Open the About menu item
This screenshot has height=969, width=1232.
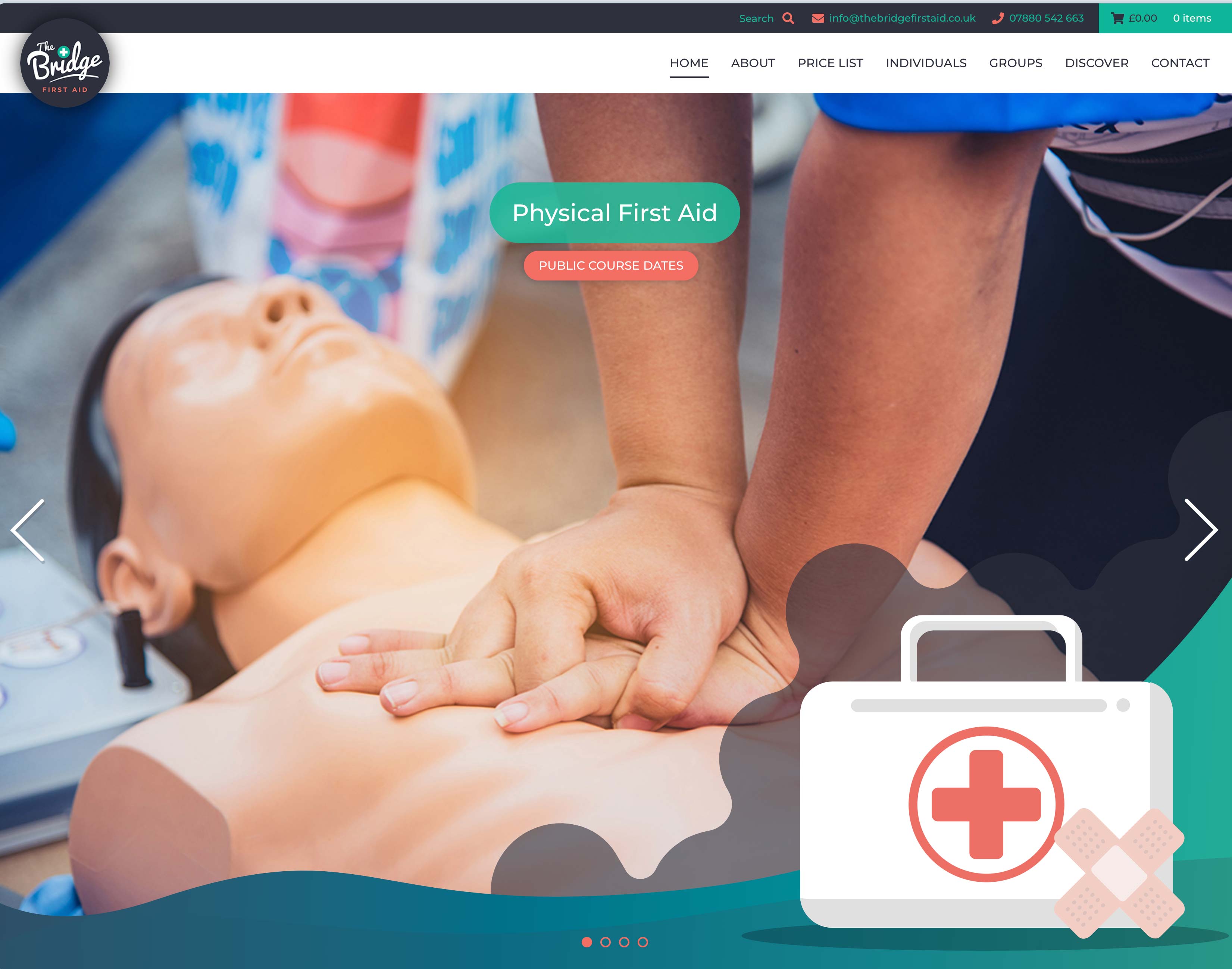753,63
